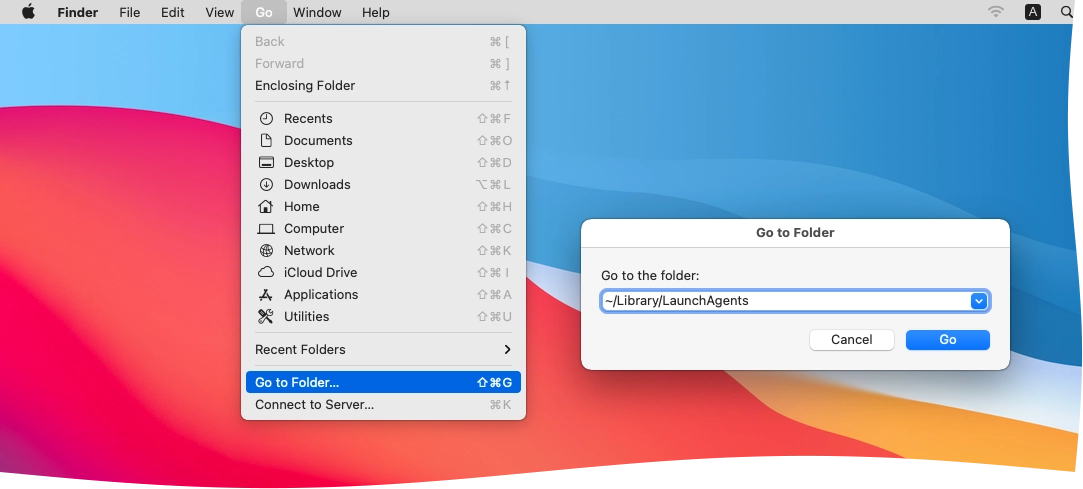Select Documents label in Go menu
The height and width of the screenshot is (489, 1083).
pos(318,141)
